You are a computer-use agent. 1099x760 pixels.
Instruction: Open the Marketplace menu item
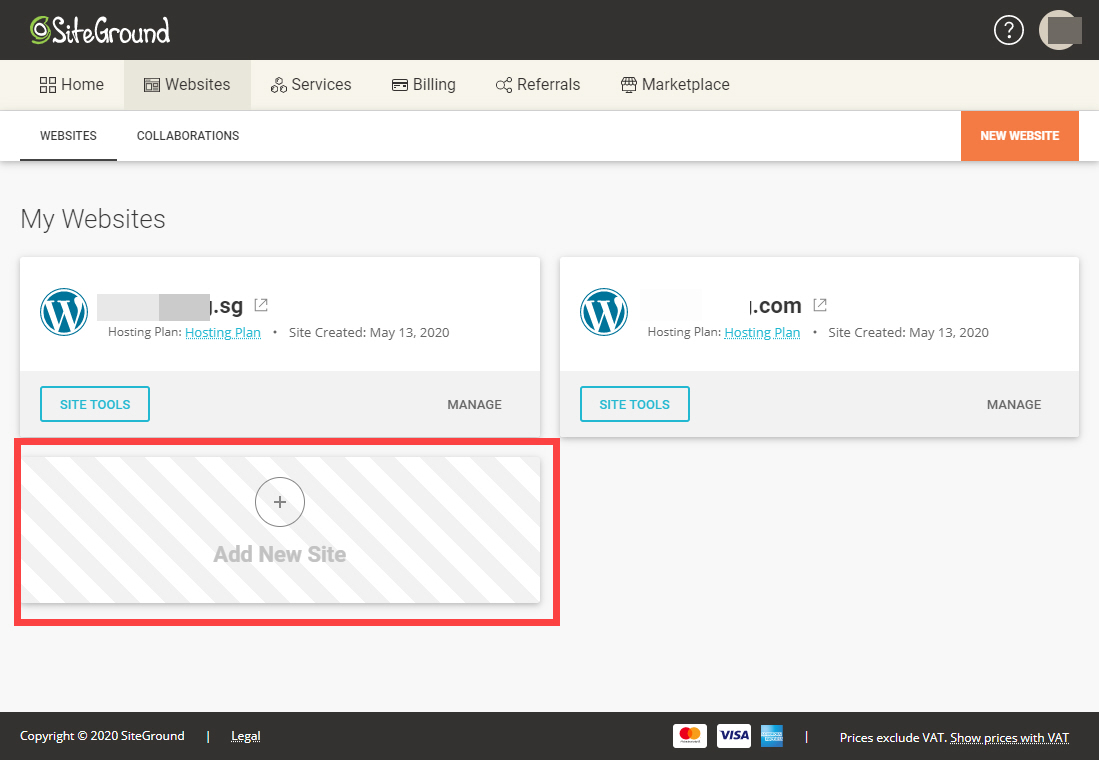(675, 85)
